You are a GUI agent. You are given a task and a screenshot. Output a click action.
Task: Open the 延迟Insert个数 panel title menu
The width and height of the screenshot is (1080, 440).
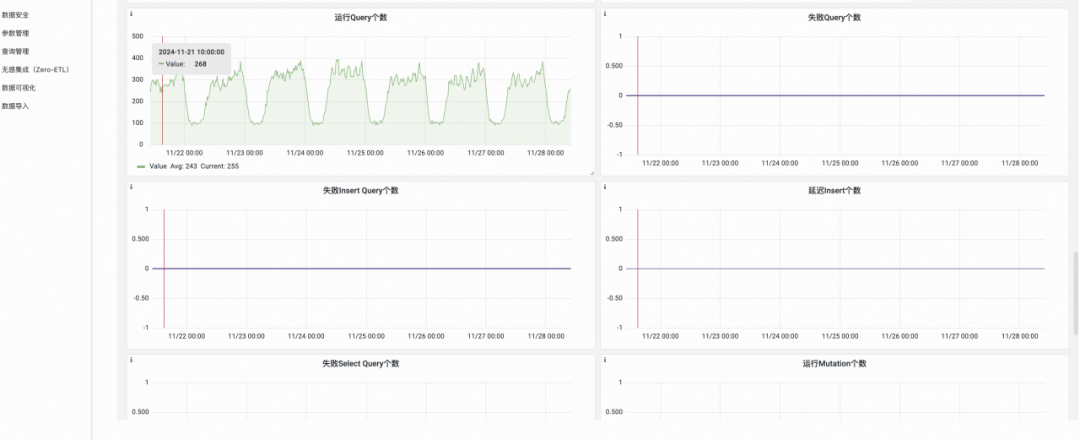coord(834,190)
